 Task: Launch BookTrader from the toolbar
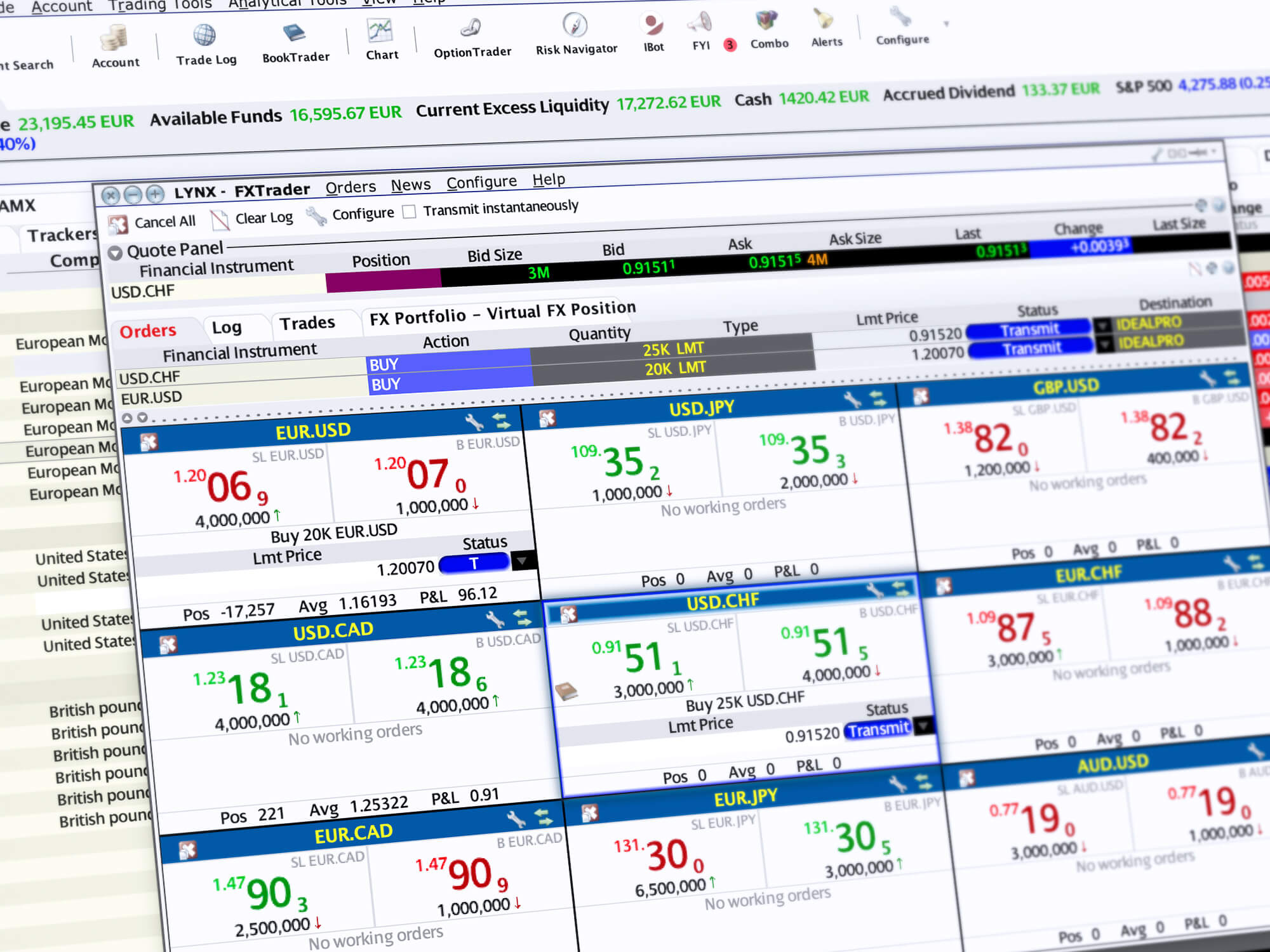[x=296, y=43]
